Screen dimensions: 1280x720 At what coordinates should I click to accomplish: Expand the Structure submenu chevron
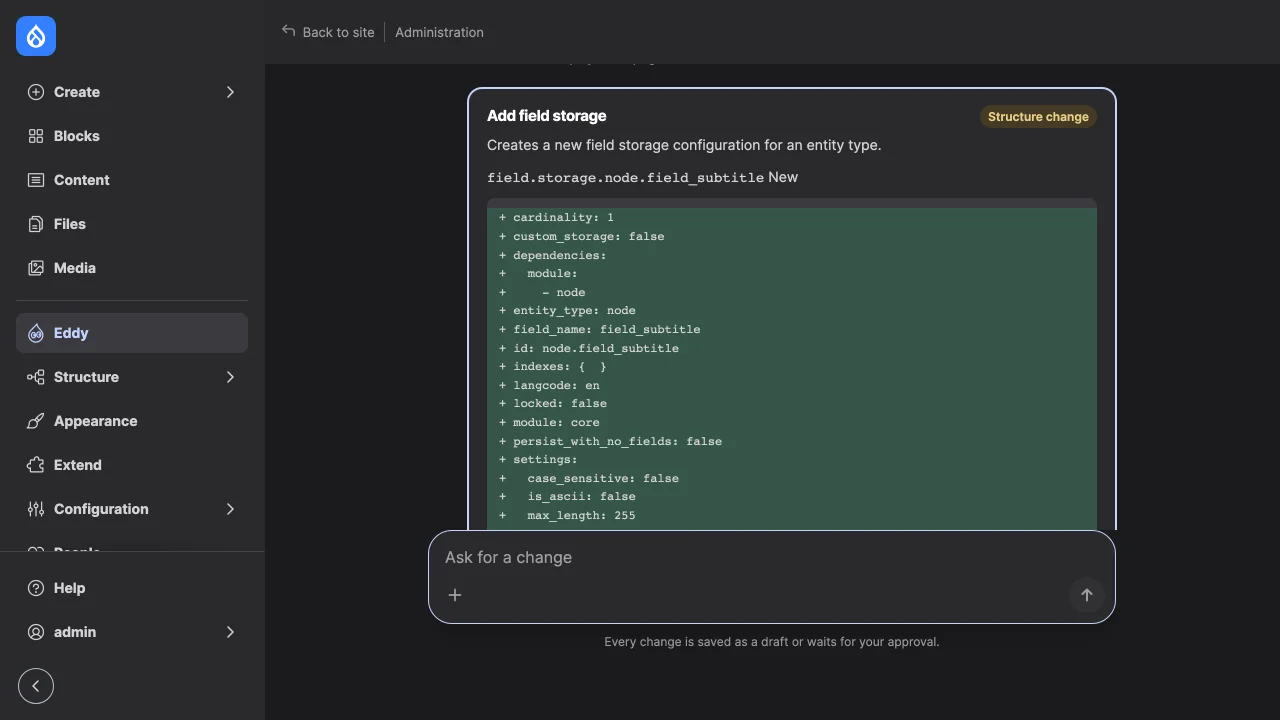click(x=230, y=377)
